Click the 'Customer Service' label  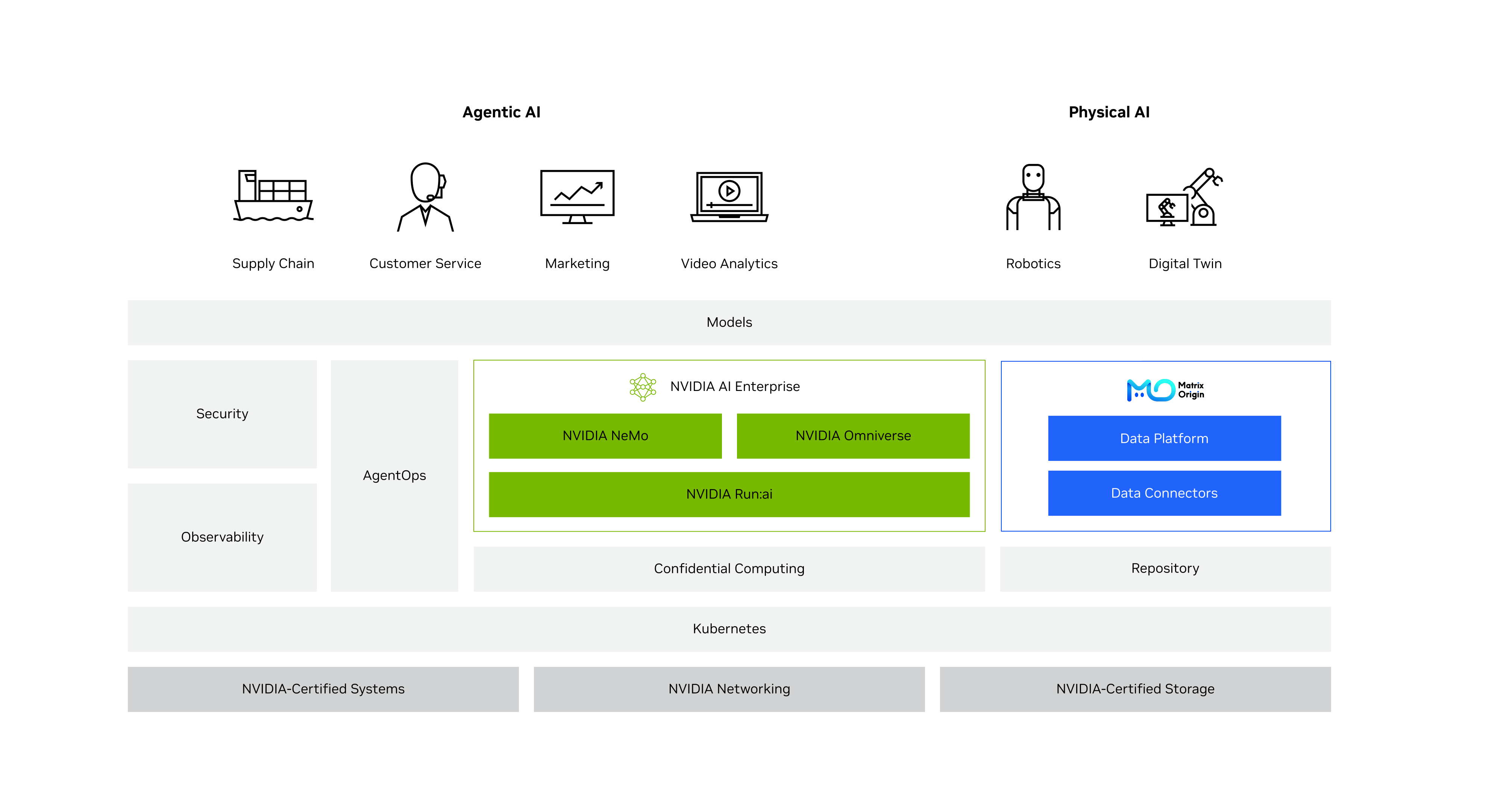click(x=425, y=264)
